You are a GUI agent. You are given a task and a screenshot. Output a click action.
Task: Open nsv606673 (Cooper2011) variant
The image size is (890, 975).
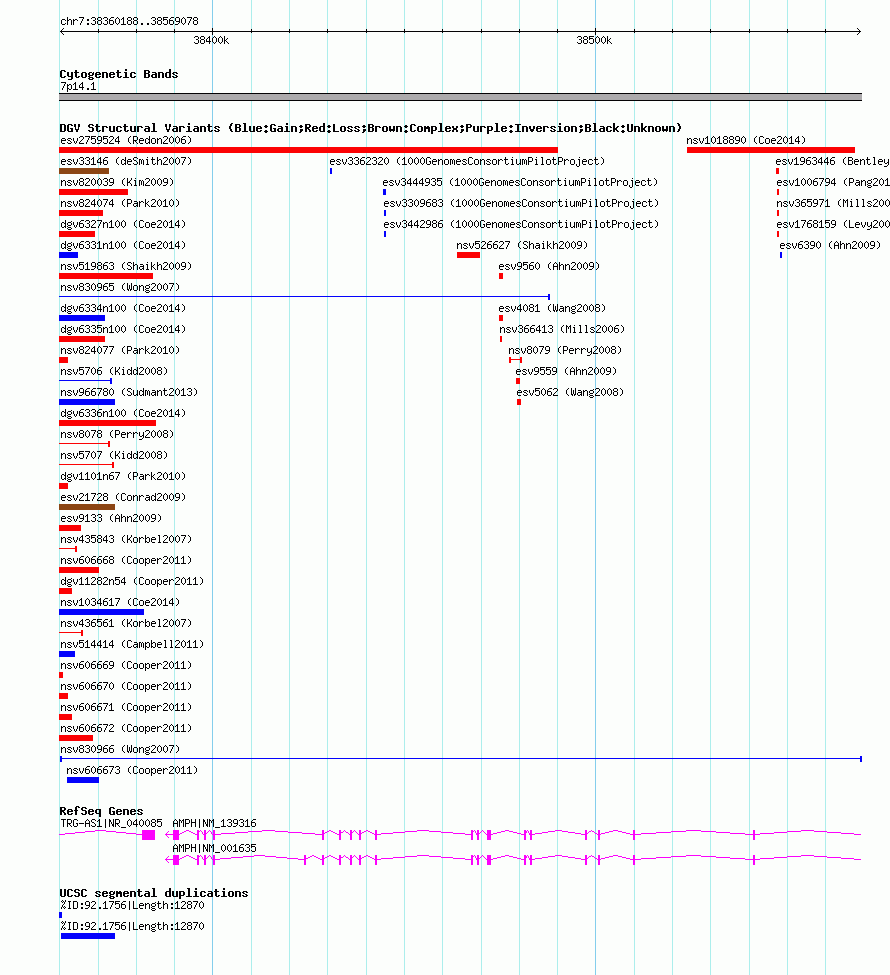click(x=132, y=771)
